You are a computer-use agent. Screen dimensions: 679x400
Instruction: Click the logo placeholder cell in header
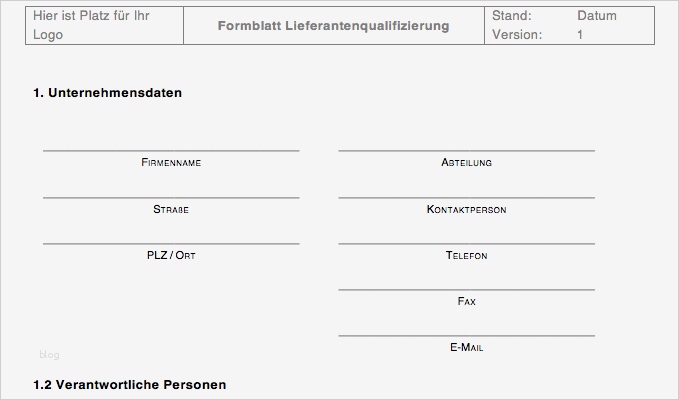(x=104, y=25)
